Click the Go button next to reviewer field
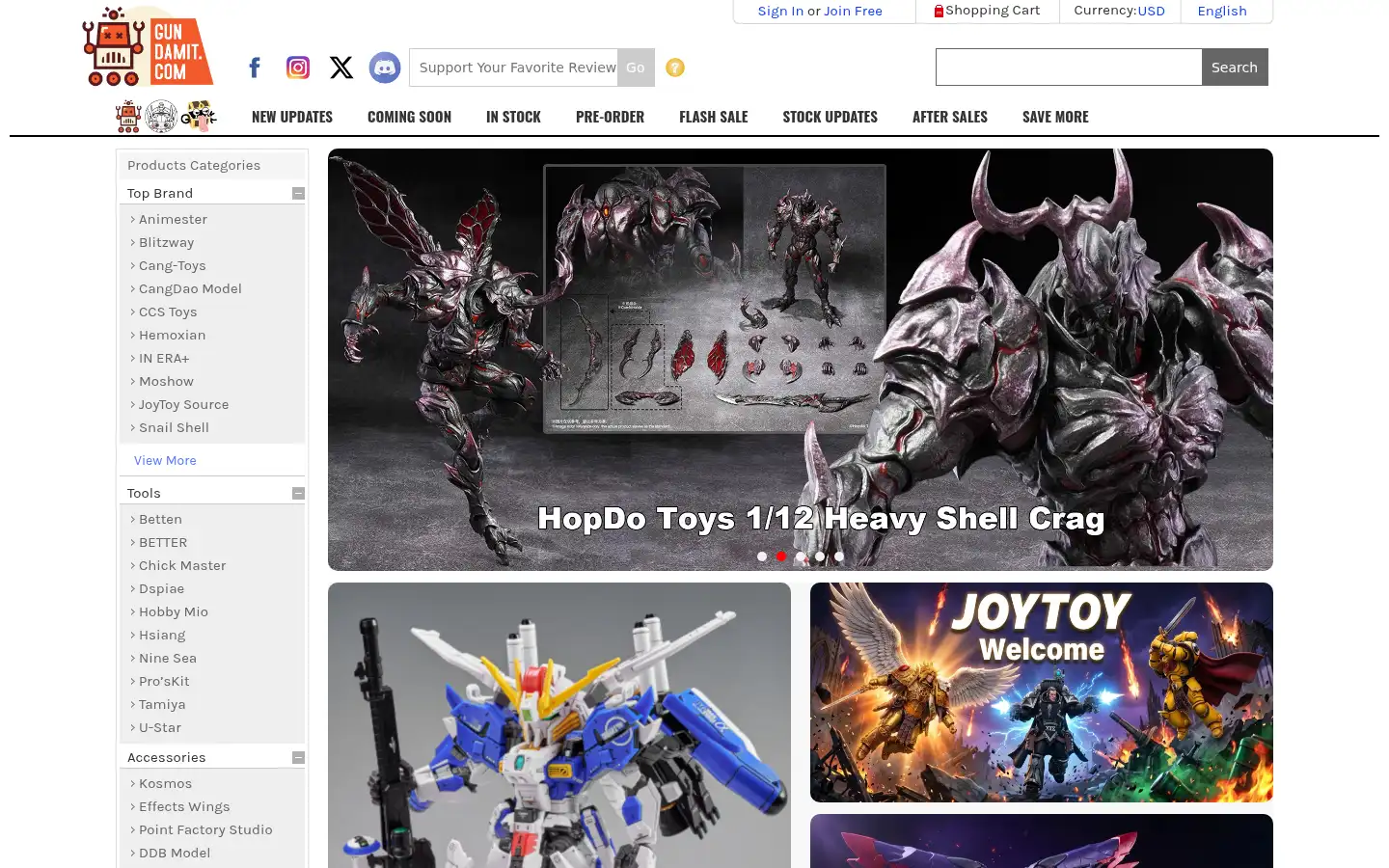The height and width of the screenshot is (868, 1389). 636,68
